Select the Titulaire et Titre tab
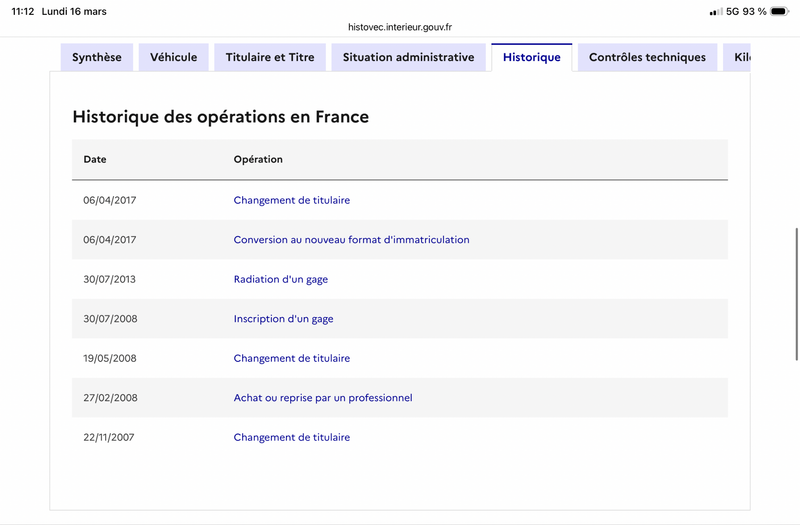 (x=270, y=58)
